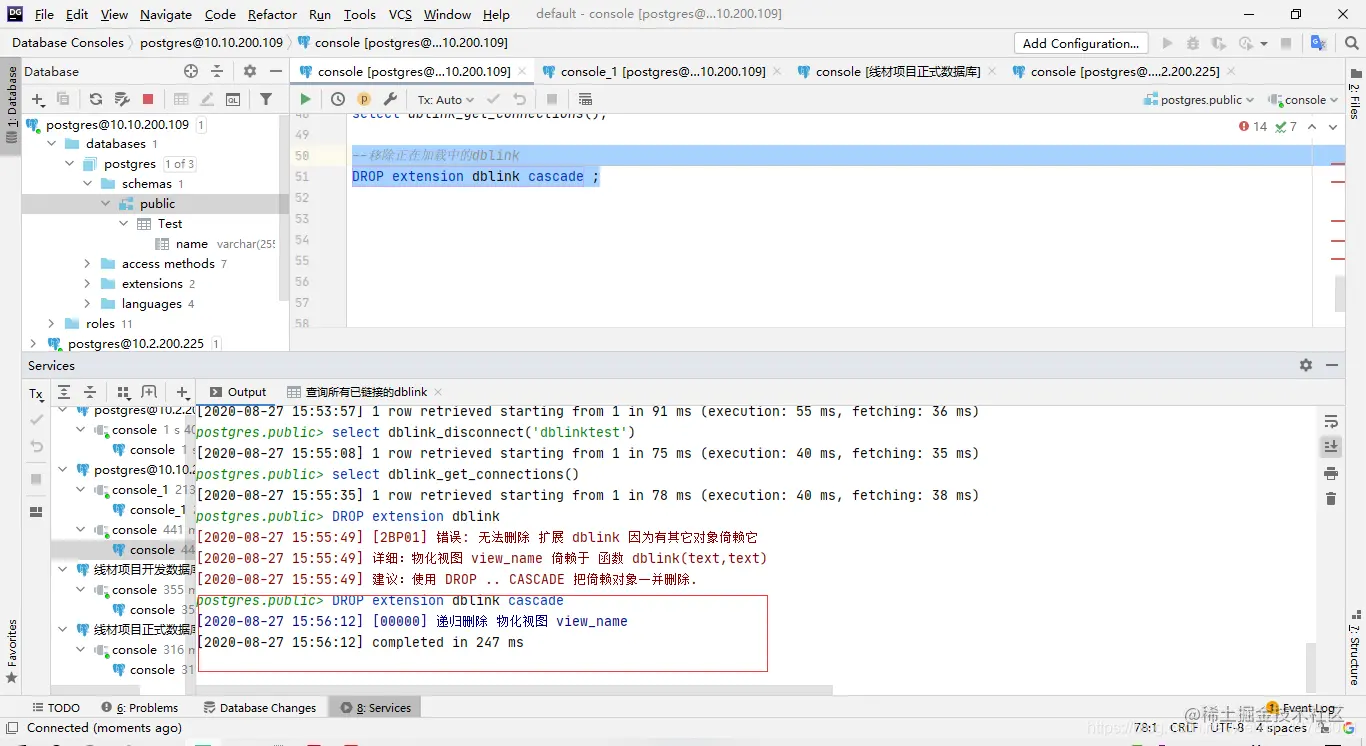Screen dimensions: 1366x746
Task: Open the Browse Query History clock icon
Action: point(338,99)
